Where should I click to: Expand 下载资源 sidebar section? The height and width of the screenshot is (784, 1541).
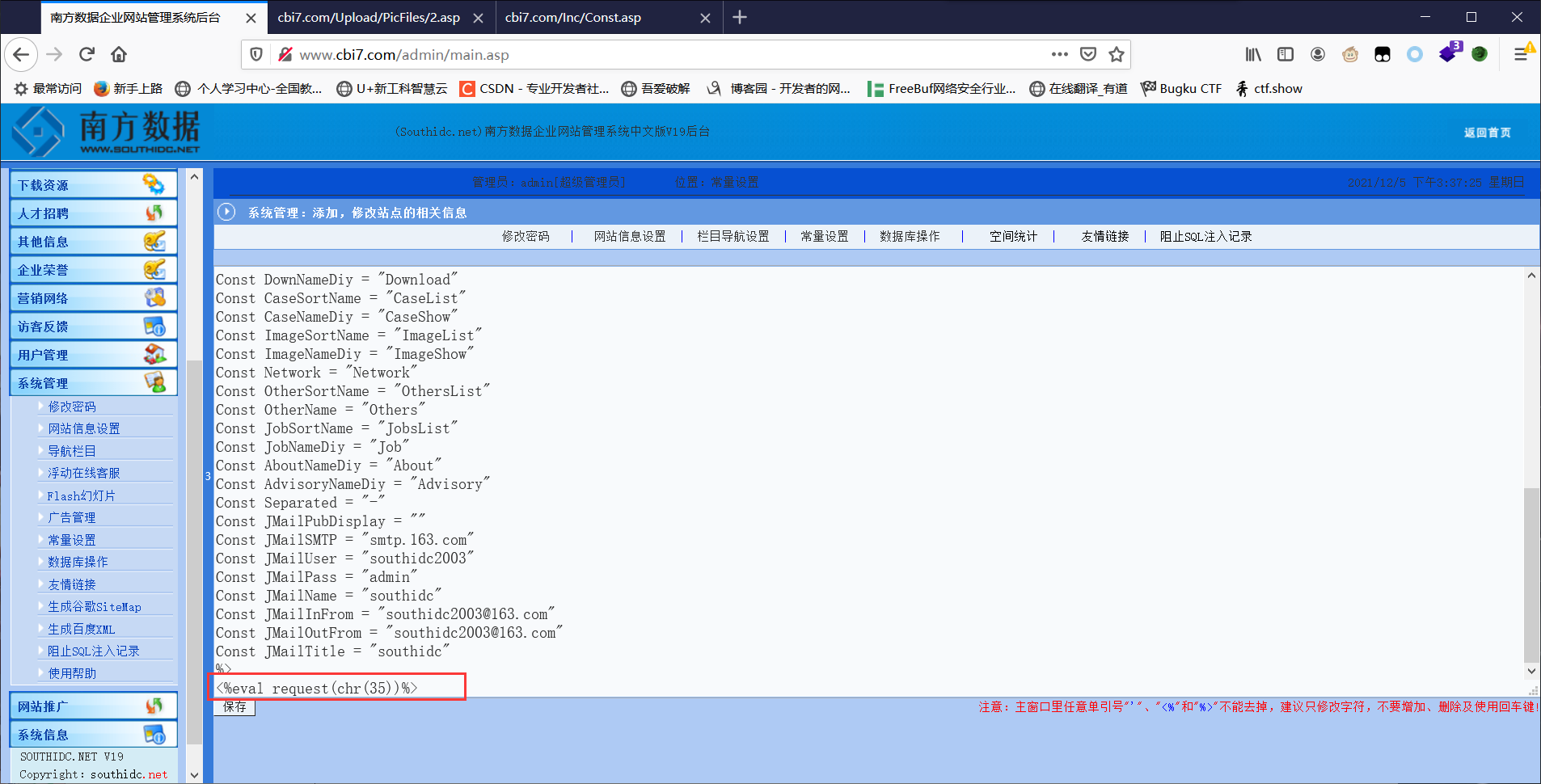tap(94, 185)
